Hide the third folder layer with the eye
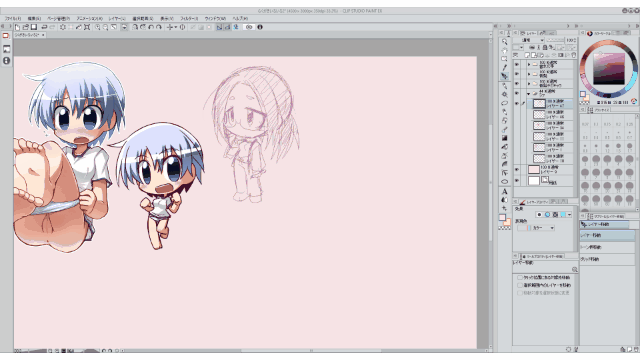Image resolution: width=640 pixels, height=360 pixels. (517, 83)
